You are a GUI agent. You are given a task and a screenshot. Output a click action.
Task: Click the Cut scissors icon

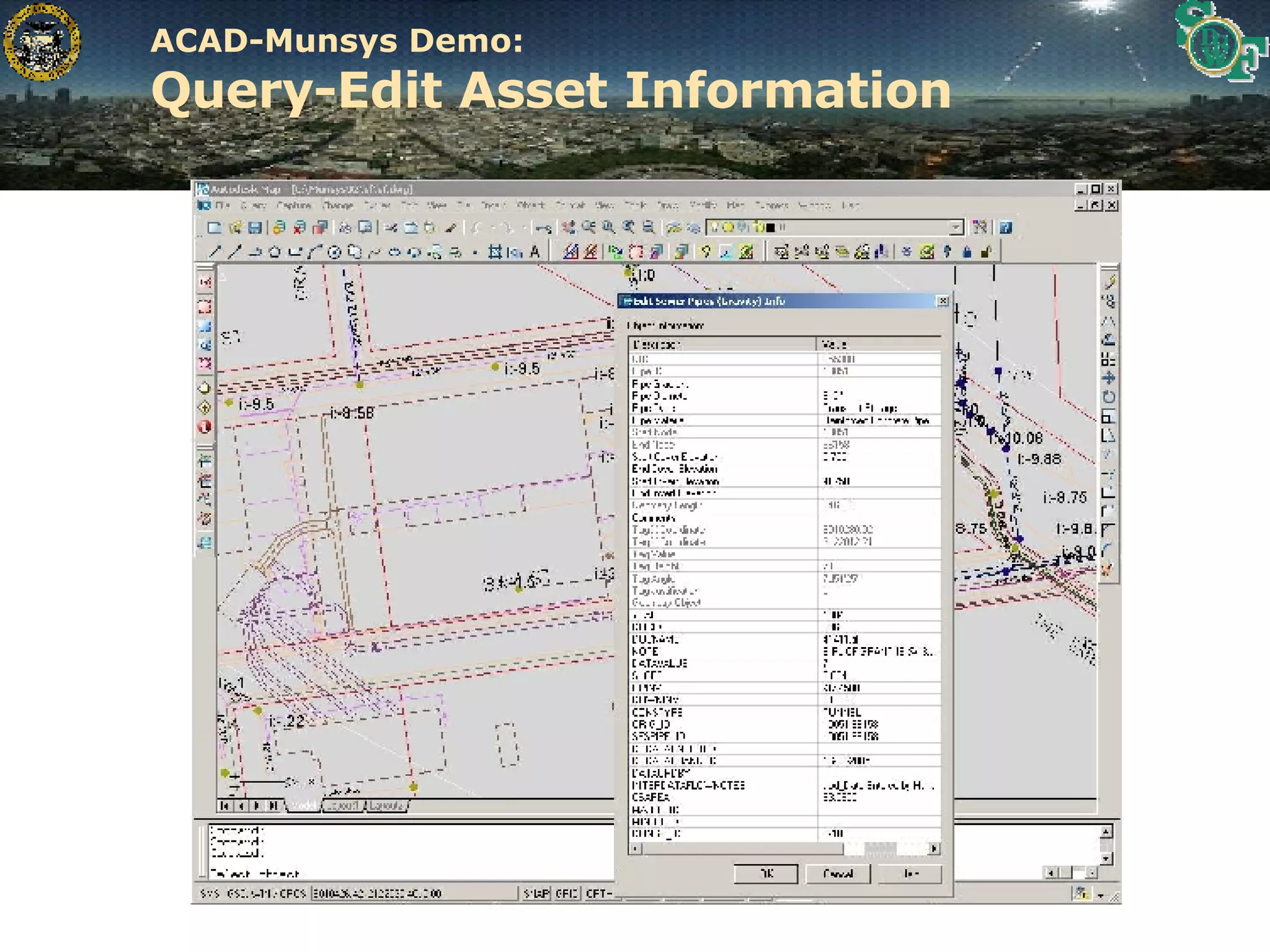point(391,227)
